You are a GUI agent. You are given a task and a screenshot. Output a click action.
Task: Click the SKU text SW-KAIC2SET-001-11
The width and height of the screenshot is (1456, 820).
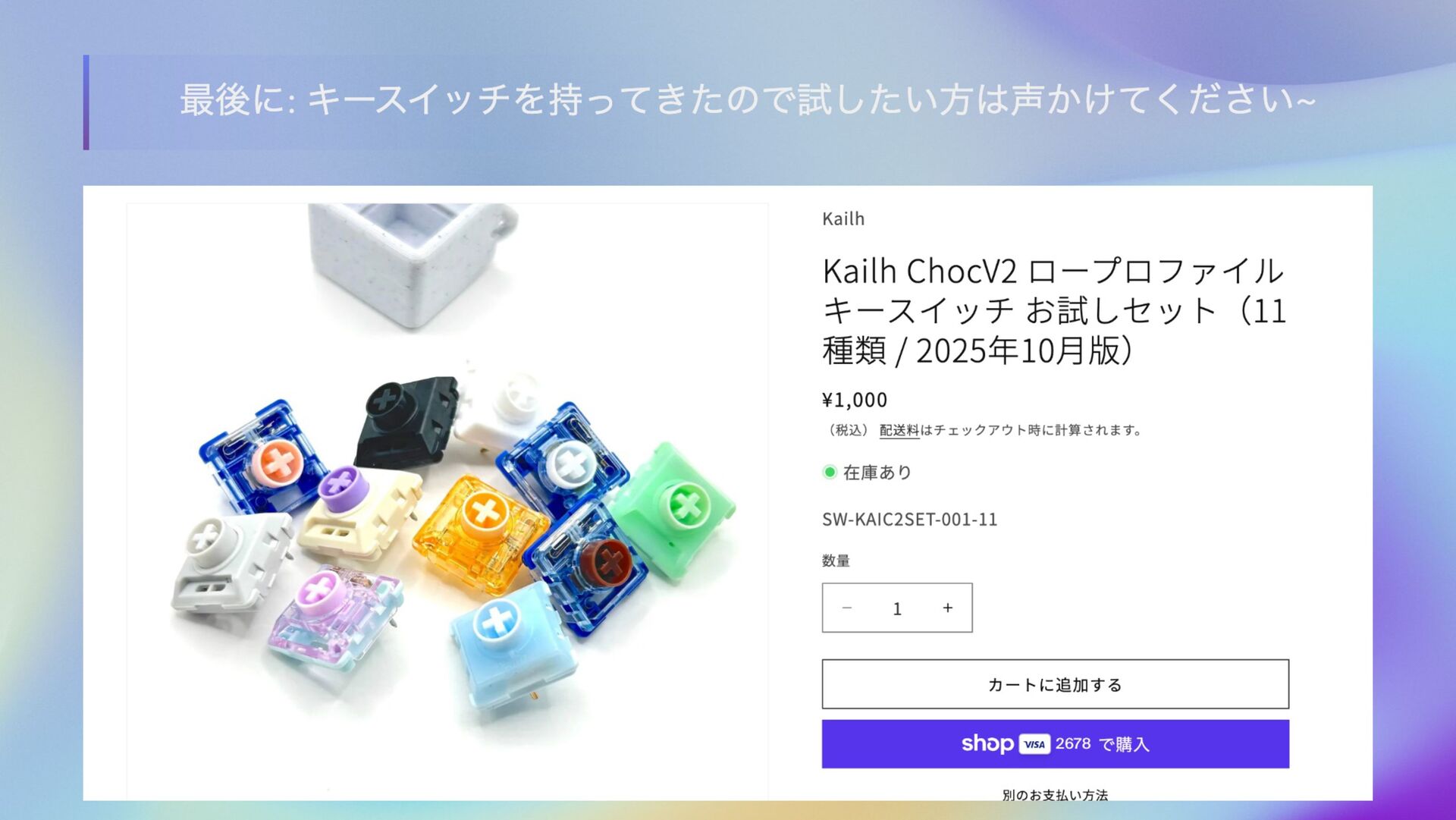click(x=909, y=519)
